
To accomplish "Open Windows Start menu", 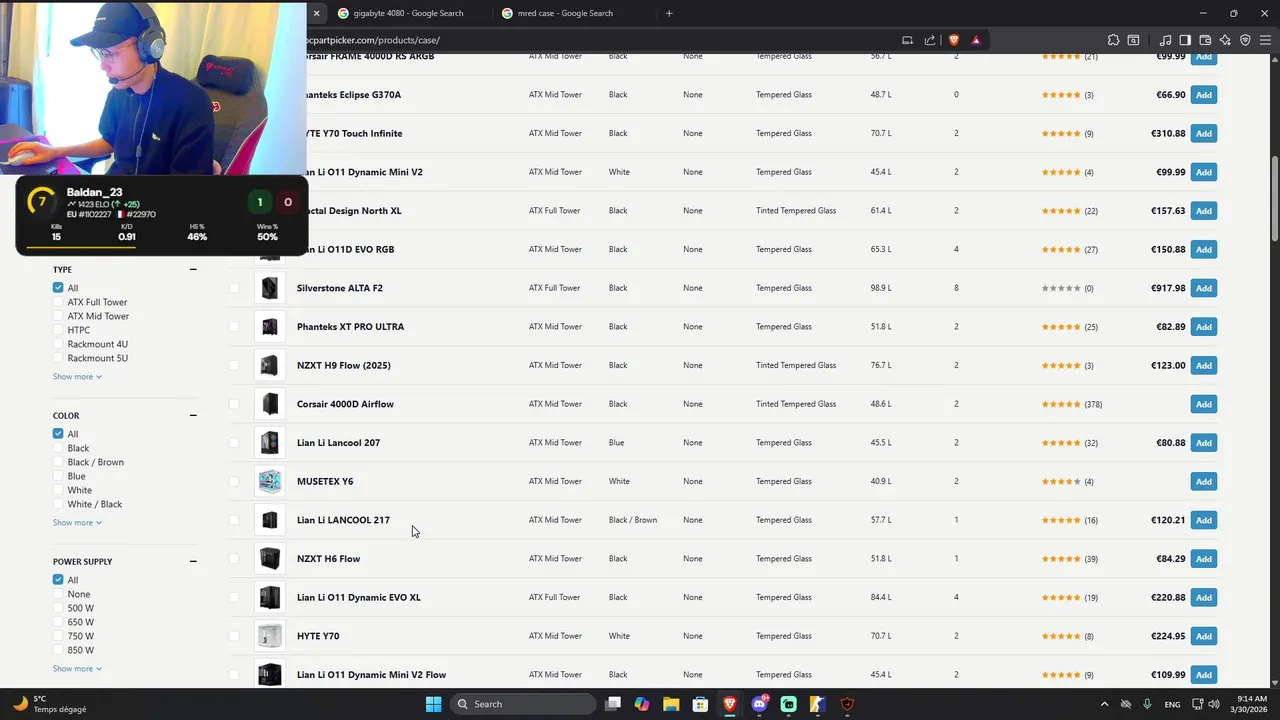I will [x=433, y=704].
